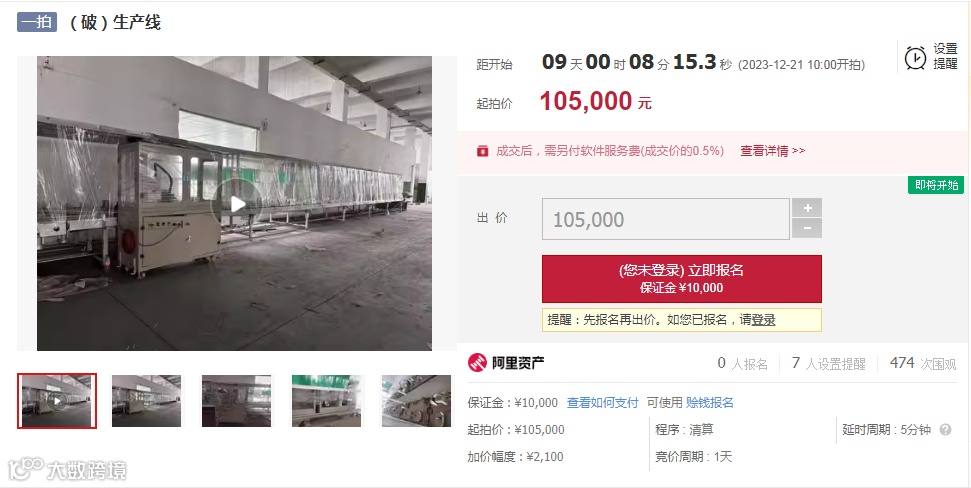
Task: Decrease bid with the minus button
Action: point(807,229)
